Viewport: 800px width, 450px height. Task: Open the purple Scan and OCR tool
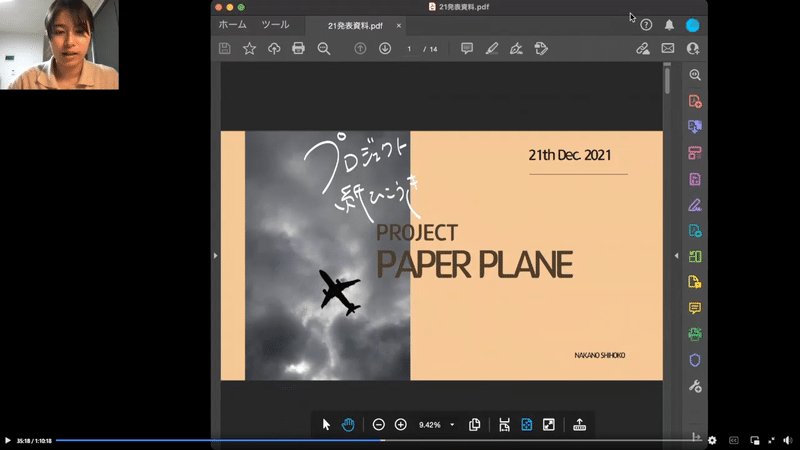coord(695,179)
